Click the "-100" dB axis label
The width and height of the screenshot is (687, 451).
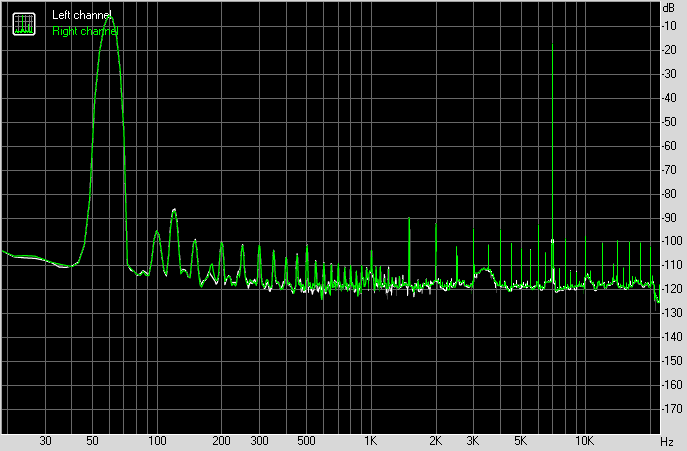(672, 241)
